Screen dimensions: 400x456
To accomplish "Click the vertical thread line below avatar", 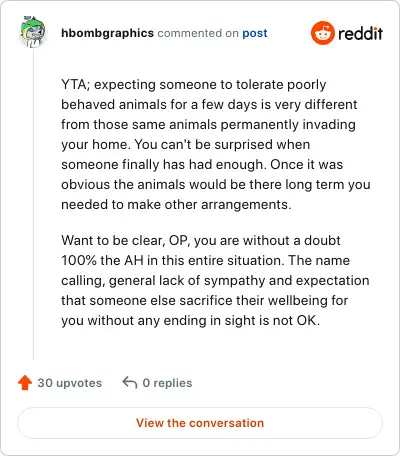I will (x=33, y=204).
